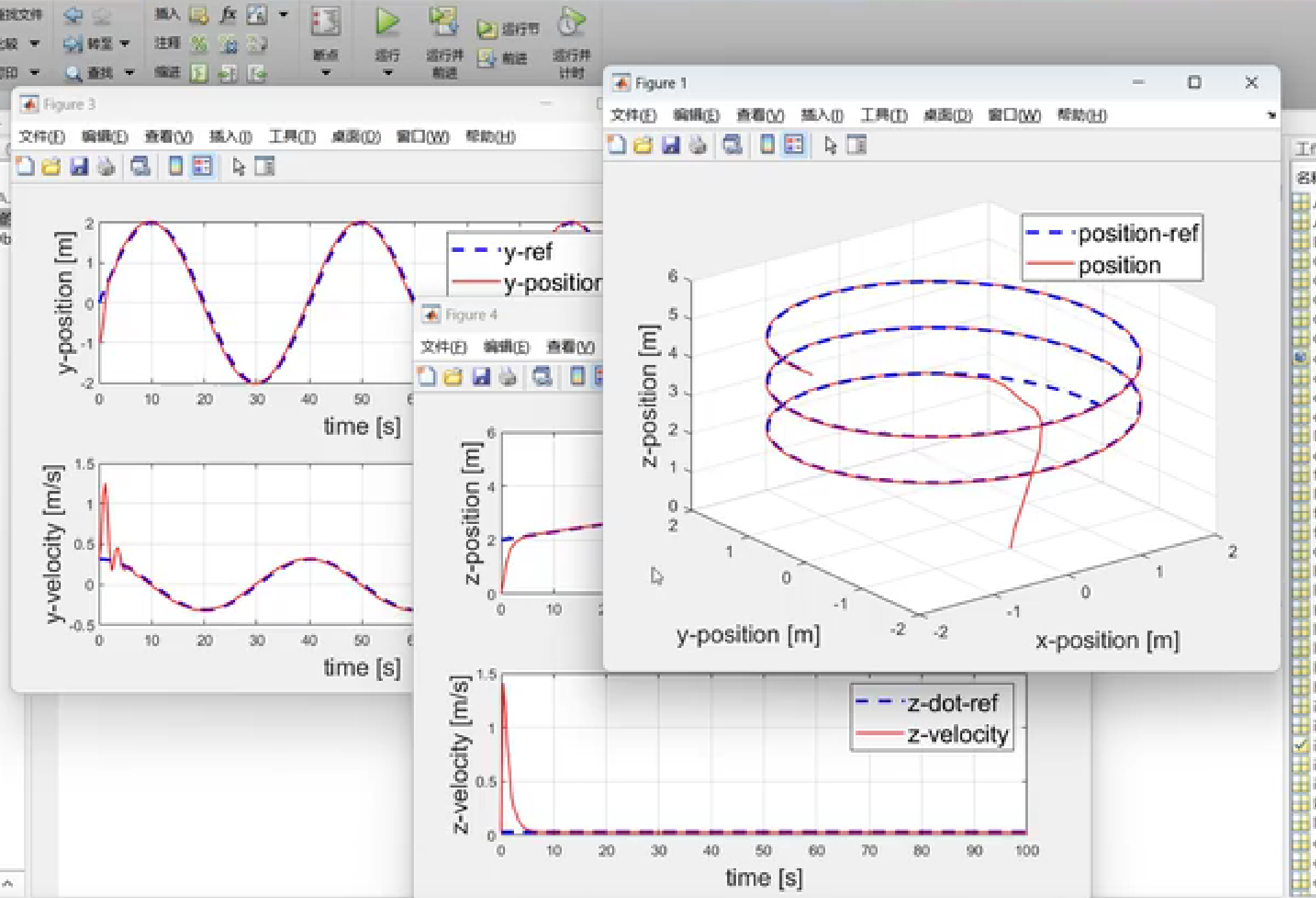The height and width of the screenshot is (898, 1316).
Task: Toggle Insert Colorbar button in Figure 3 toolbar
Action: click(x=175, y=167)
